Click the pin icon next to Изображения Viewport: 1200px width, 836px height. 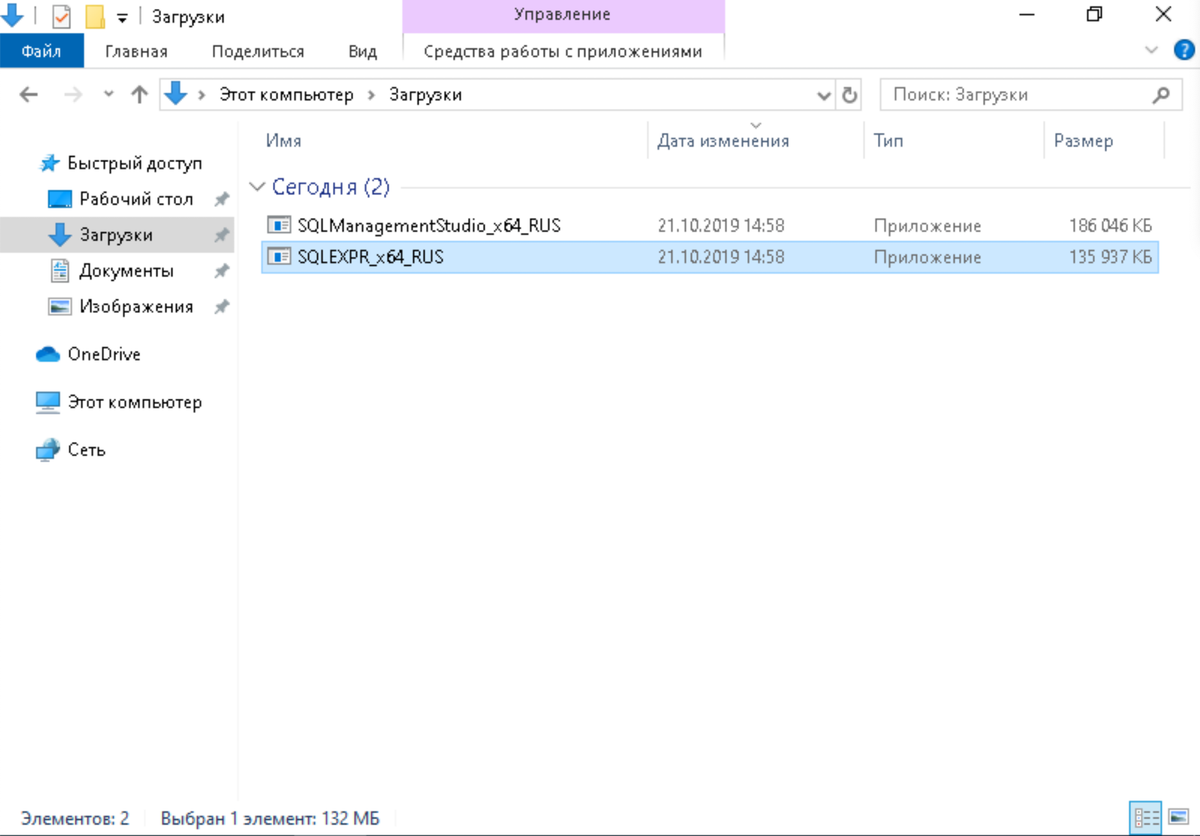[x=222, y=307]
